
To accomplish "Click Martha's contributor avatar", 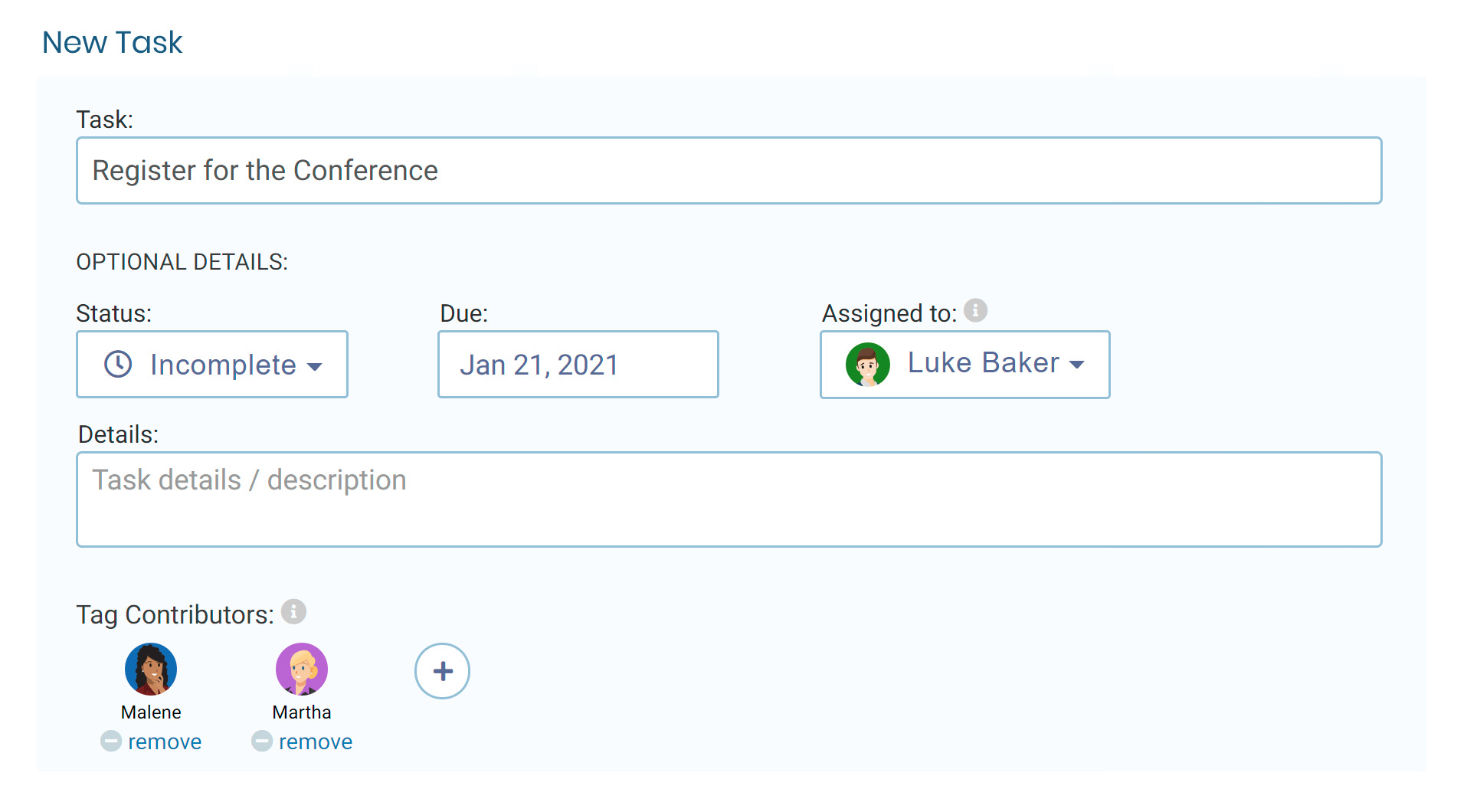I will point(302,669).
